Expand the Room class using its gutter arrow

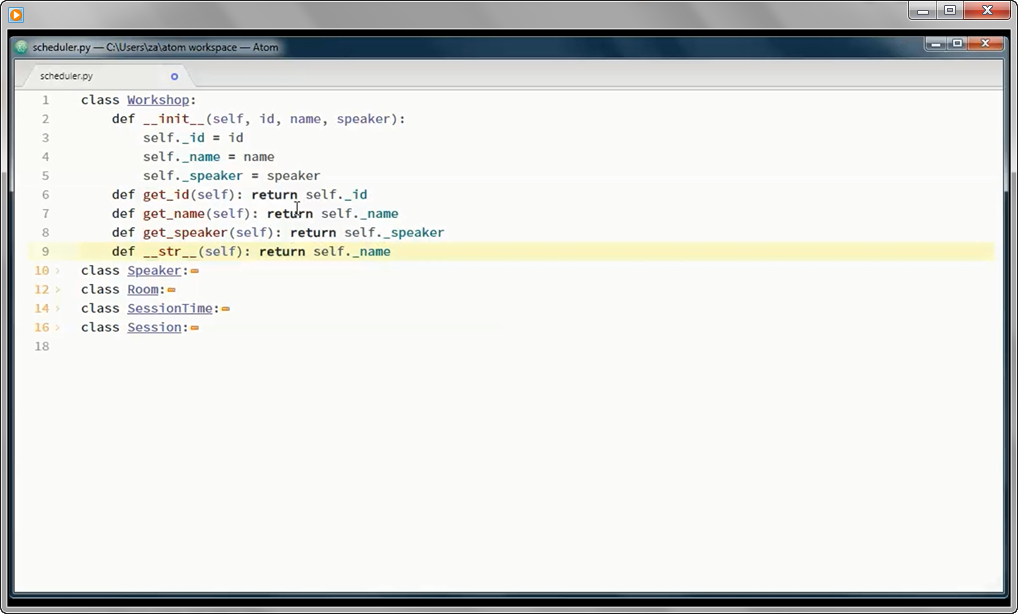point(58,289)
